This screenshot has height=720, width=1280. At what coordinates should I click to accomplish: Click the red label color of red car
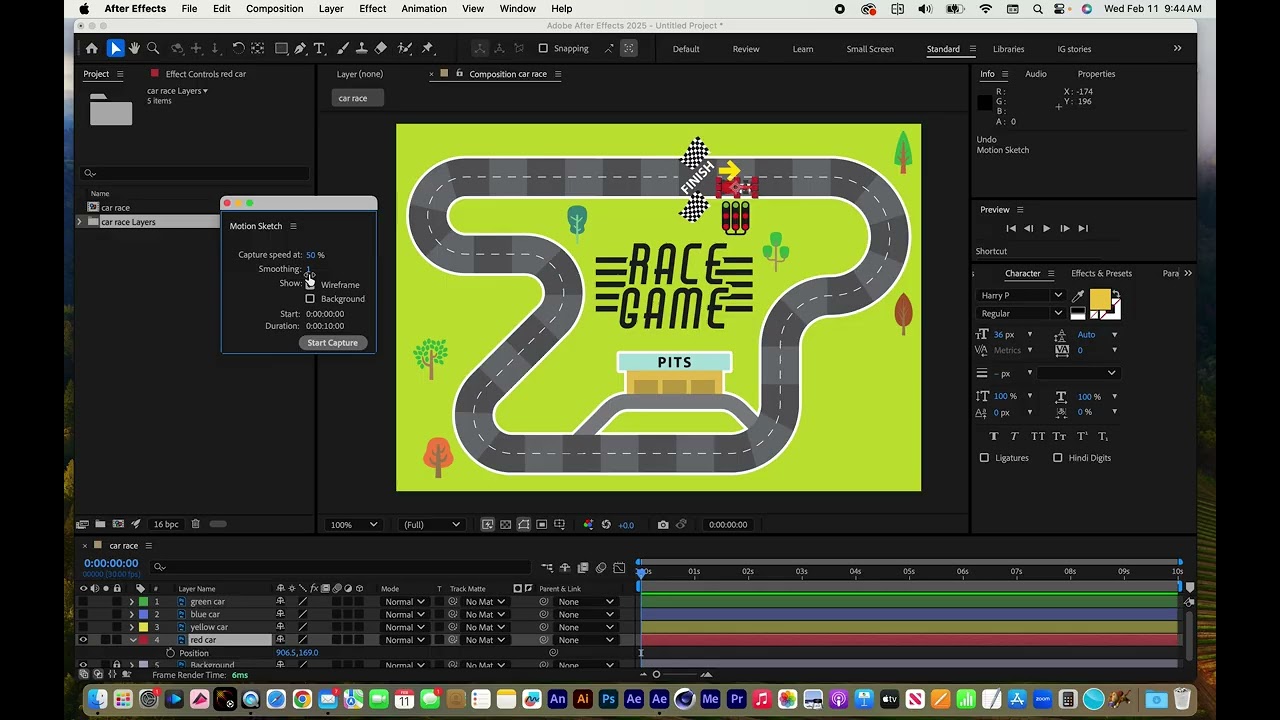143,640
